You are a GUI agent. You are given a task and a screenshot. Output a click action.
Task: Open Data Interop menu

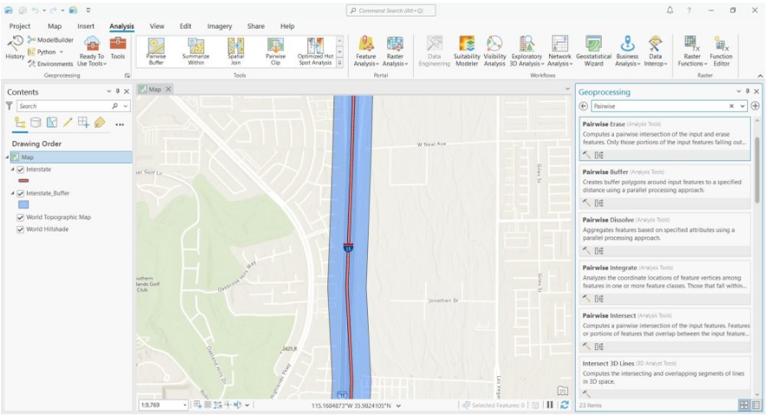tap(655, 51)
